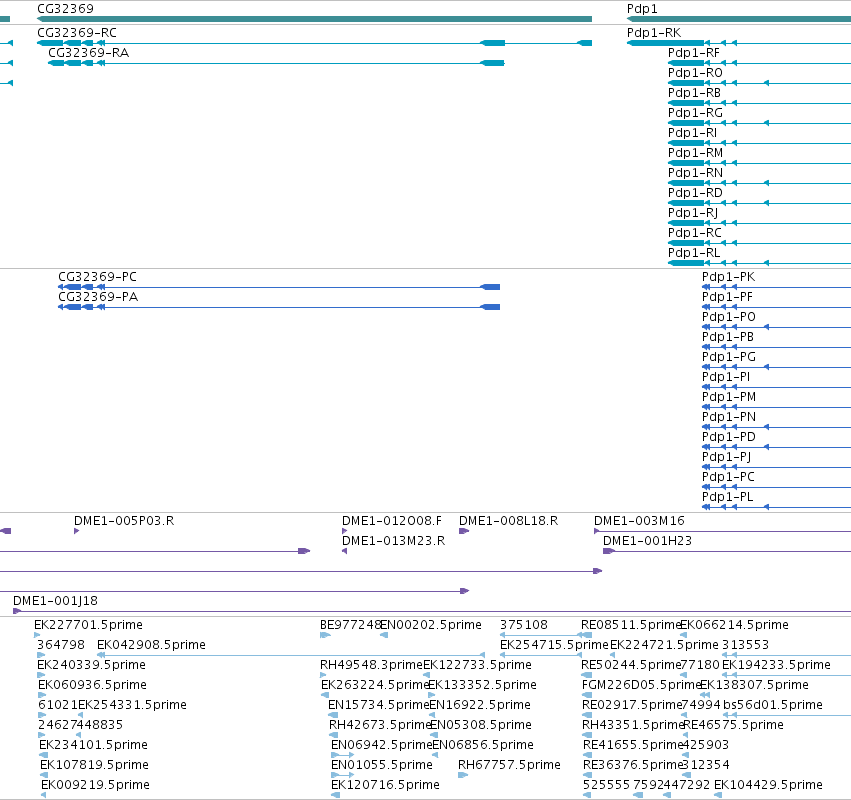Select the Pdp1-RM transcript
This screenshot has width=851, height=800.
point(695,153)
